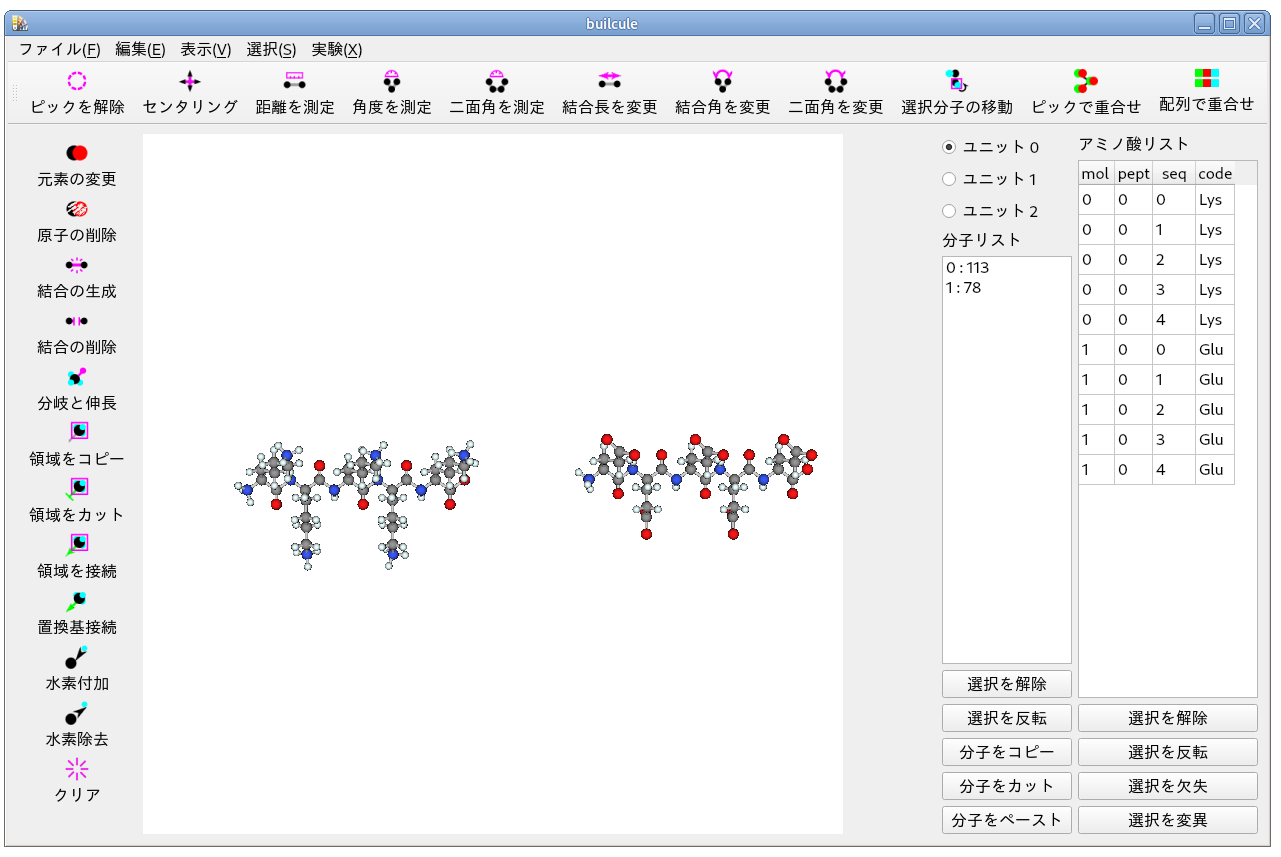1281x857 pixels.
Task: Choose the ユニット 2 radio button
Action: 949,211
